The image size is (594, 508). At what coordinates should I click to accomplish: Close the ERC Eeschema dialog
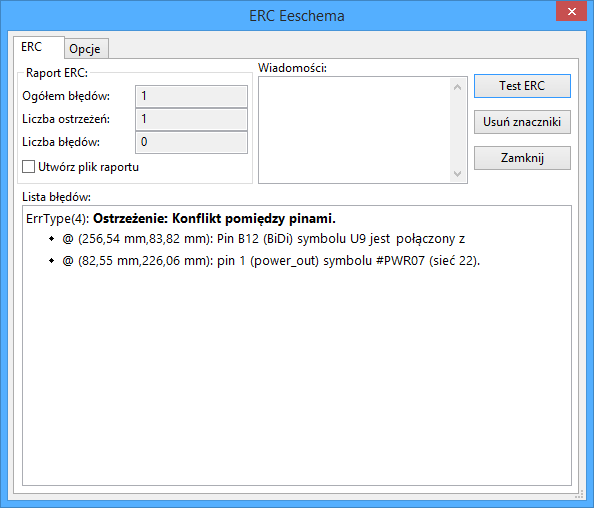[x=572, y=11]
